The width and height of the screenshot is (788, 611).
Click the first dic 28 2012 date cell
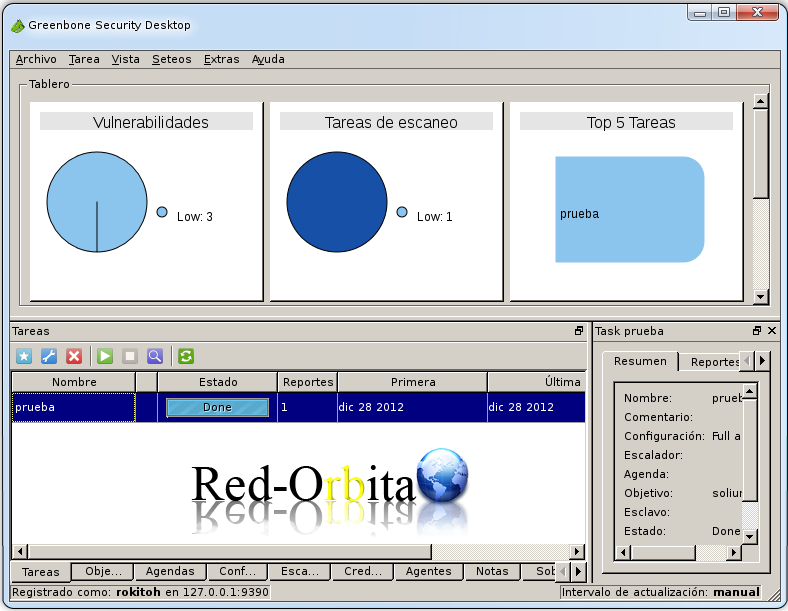(x=412, y=407)
